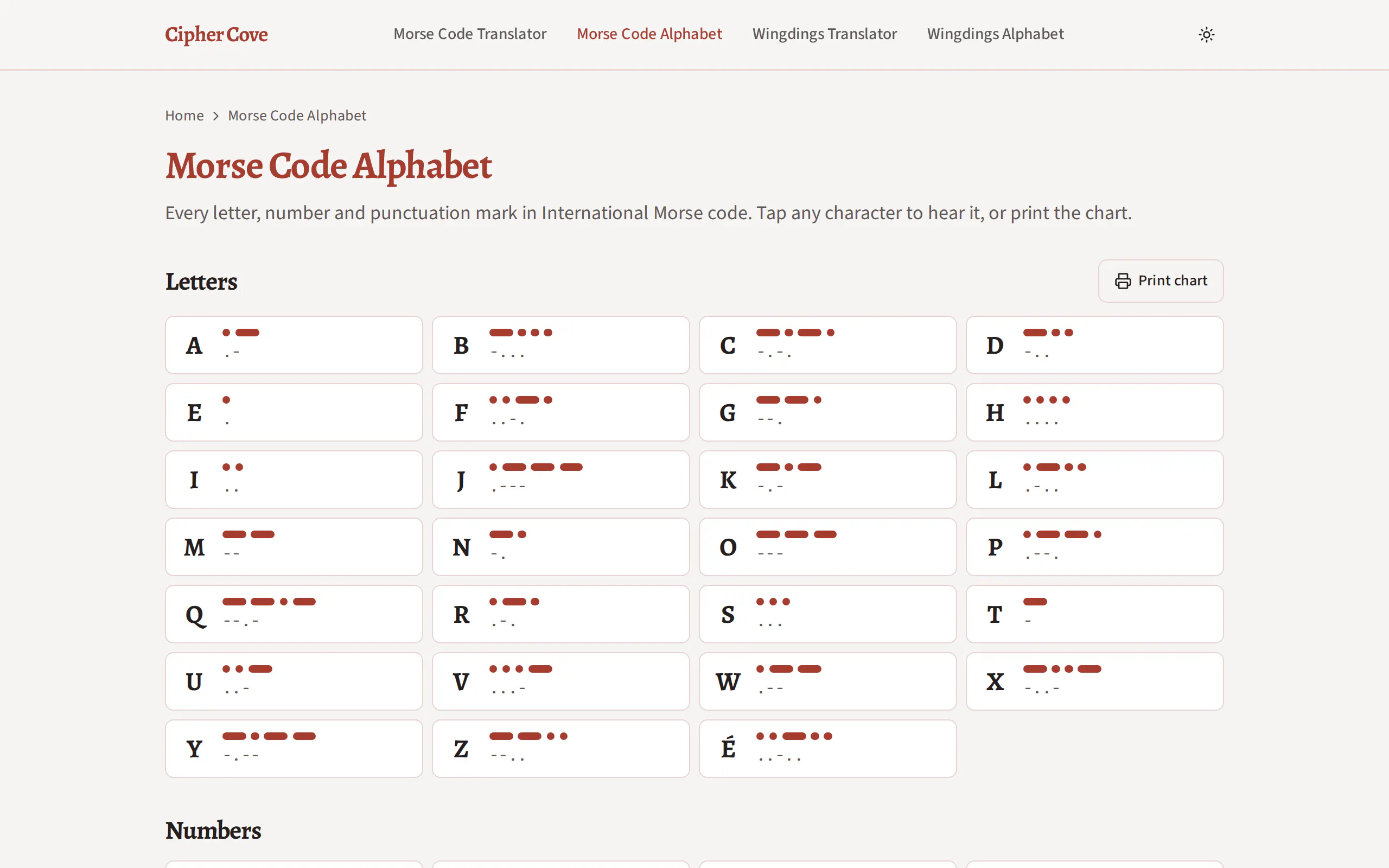This screenshot has height=868, width=1389.
Task: Tap the letter Z card
Action: tap(561, 749)
